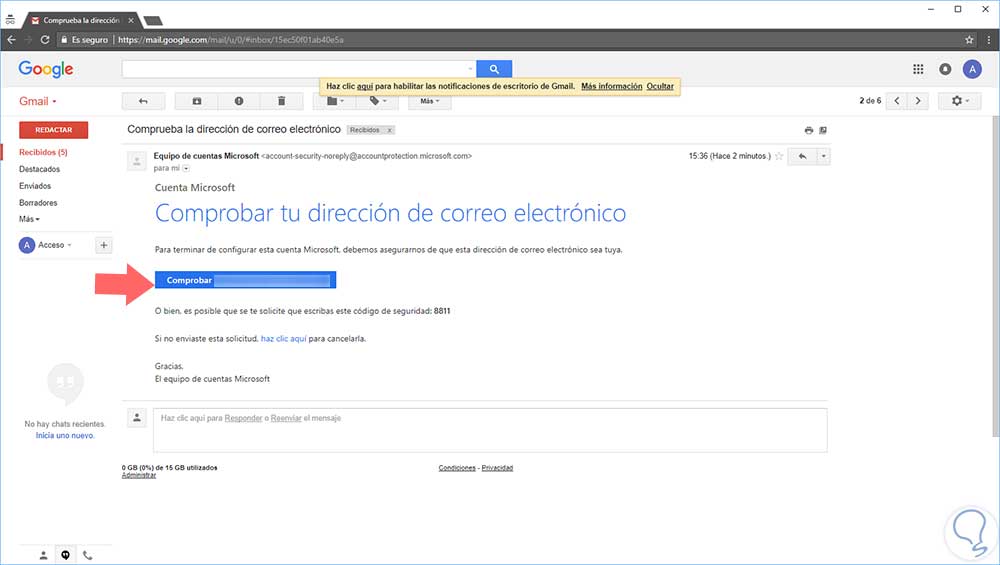Open the Más toolbar dropdown
Image resolution: width=1000 pixels, height=565 pixels.
(430, 101)
